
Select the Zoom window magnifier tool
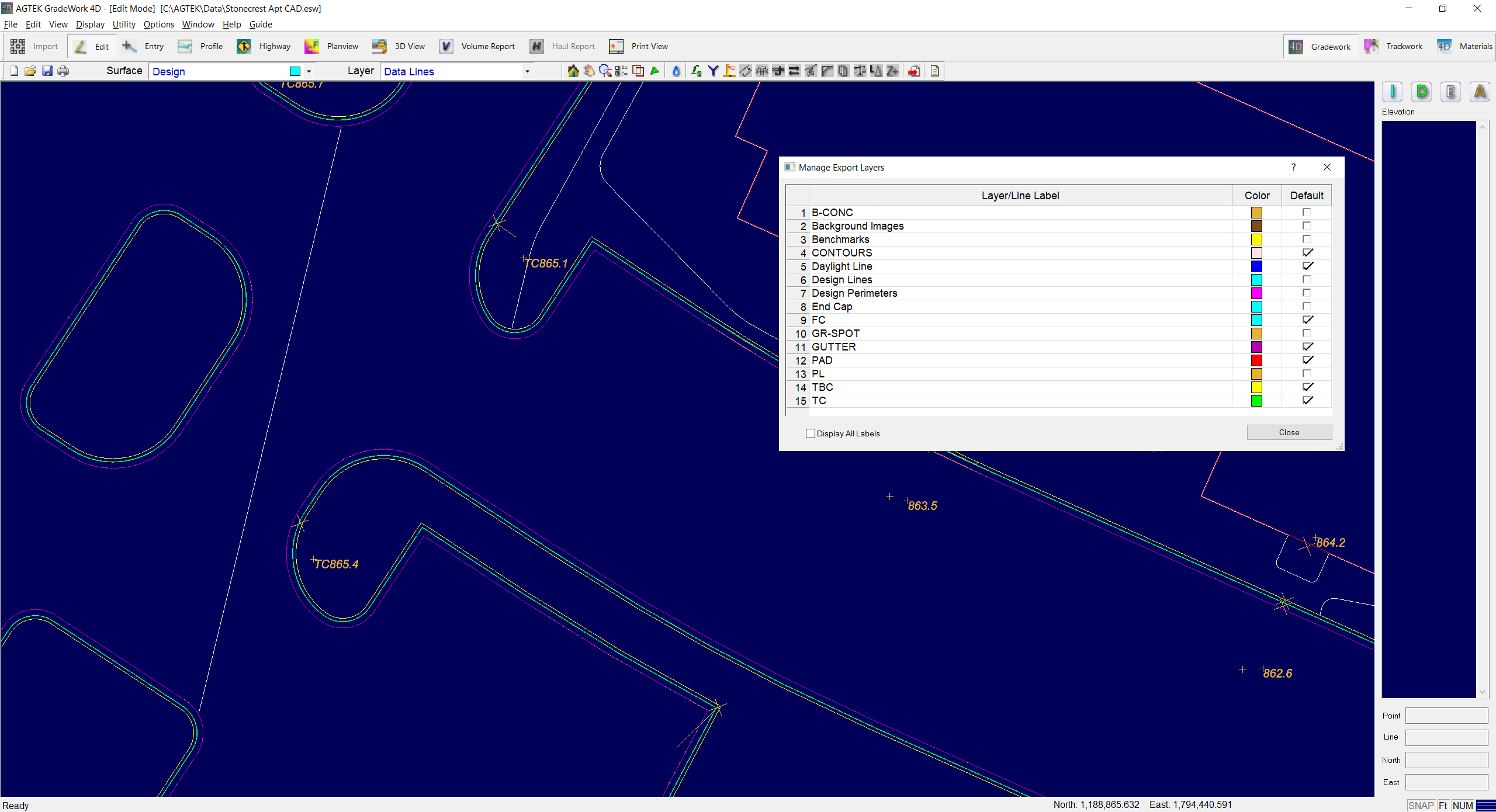(x=605, y=71)
